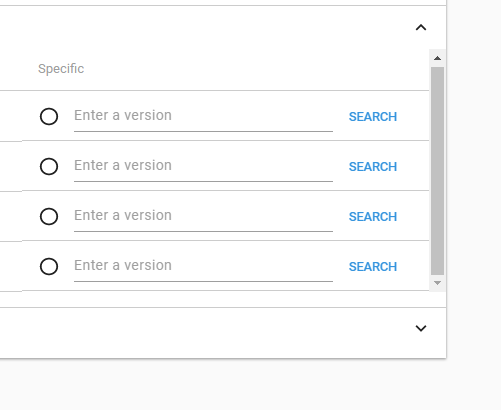501x410 pixels.
Task: Focus the second 'Enter a version' field
Action: 203,166
